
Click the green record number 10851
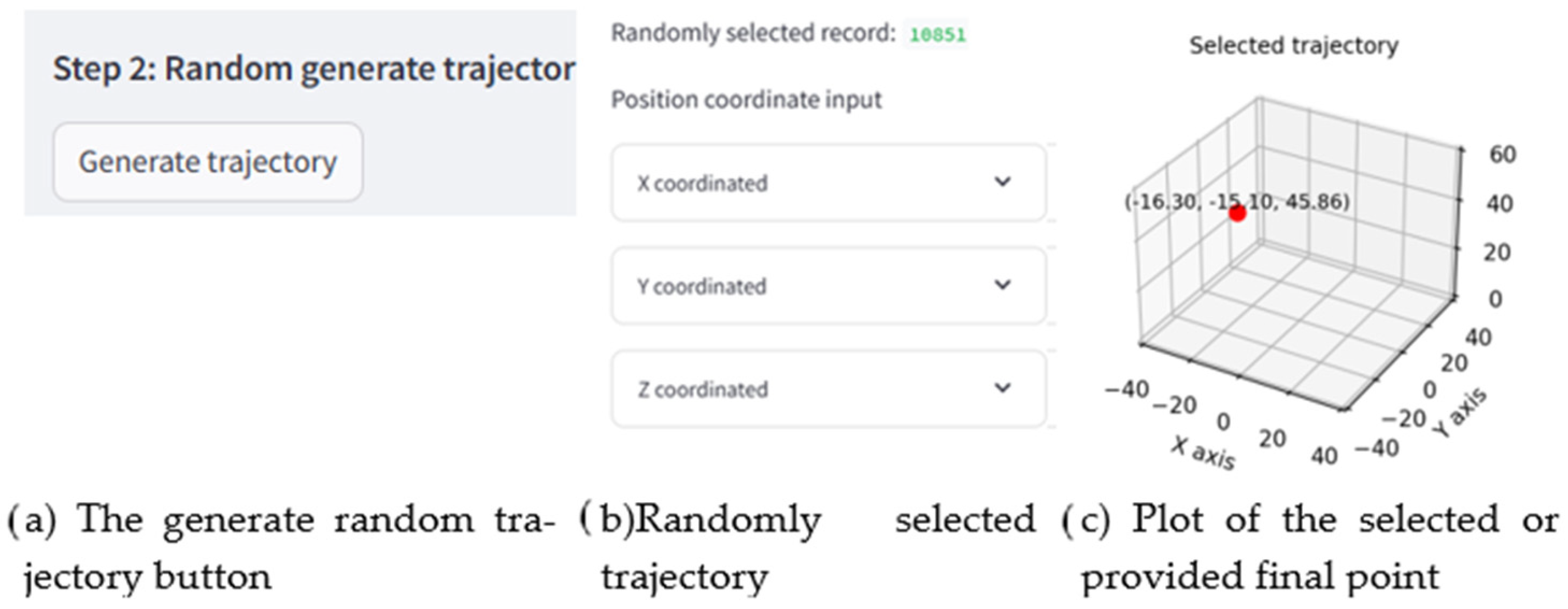(x=937, y=35)
